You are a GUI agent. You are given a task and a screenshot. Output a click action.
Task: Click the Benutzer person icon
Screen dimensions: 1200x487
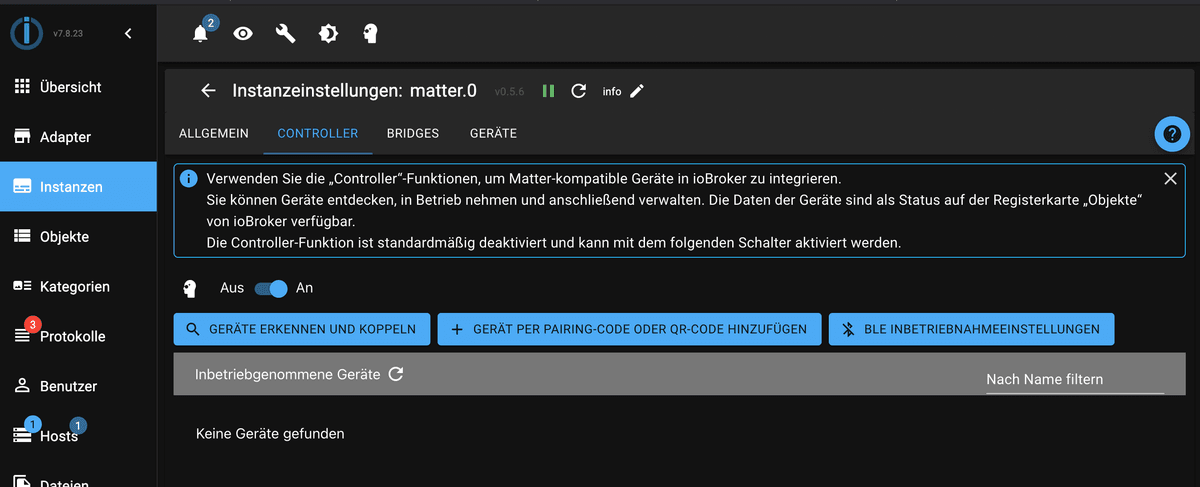(x=22, y=386)
